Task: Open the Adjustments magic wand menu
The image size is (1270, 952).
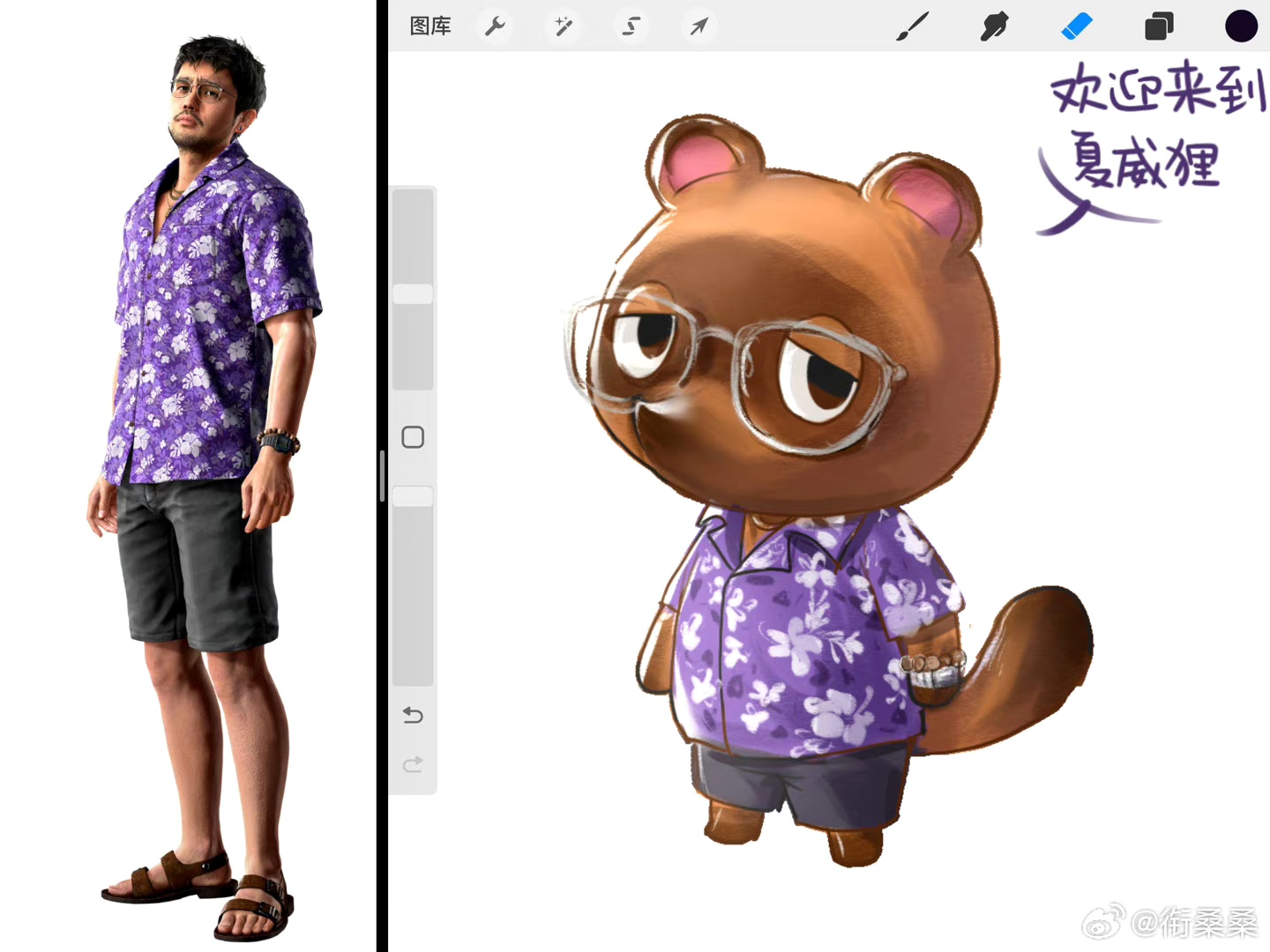Action: [x=563, y=26]
